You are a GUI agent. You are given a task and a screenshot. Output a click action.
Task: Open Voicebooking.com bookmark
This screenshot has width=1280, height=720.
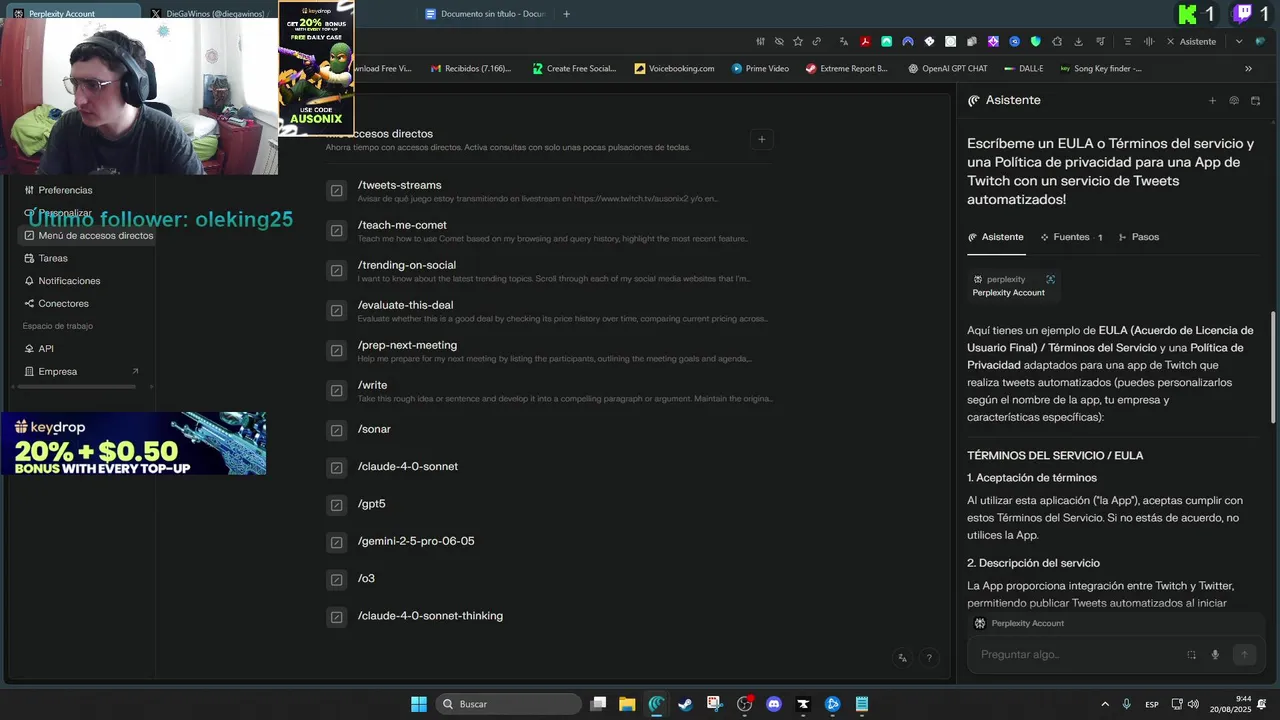pyautogui.click(x=674, y=69)
